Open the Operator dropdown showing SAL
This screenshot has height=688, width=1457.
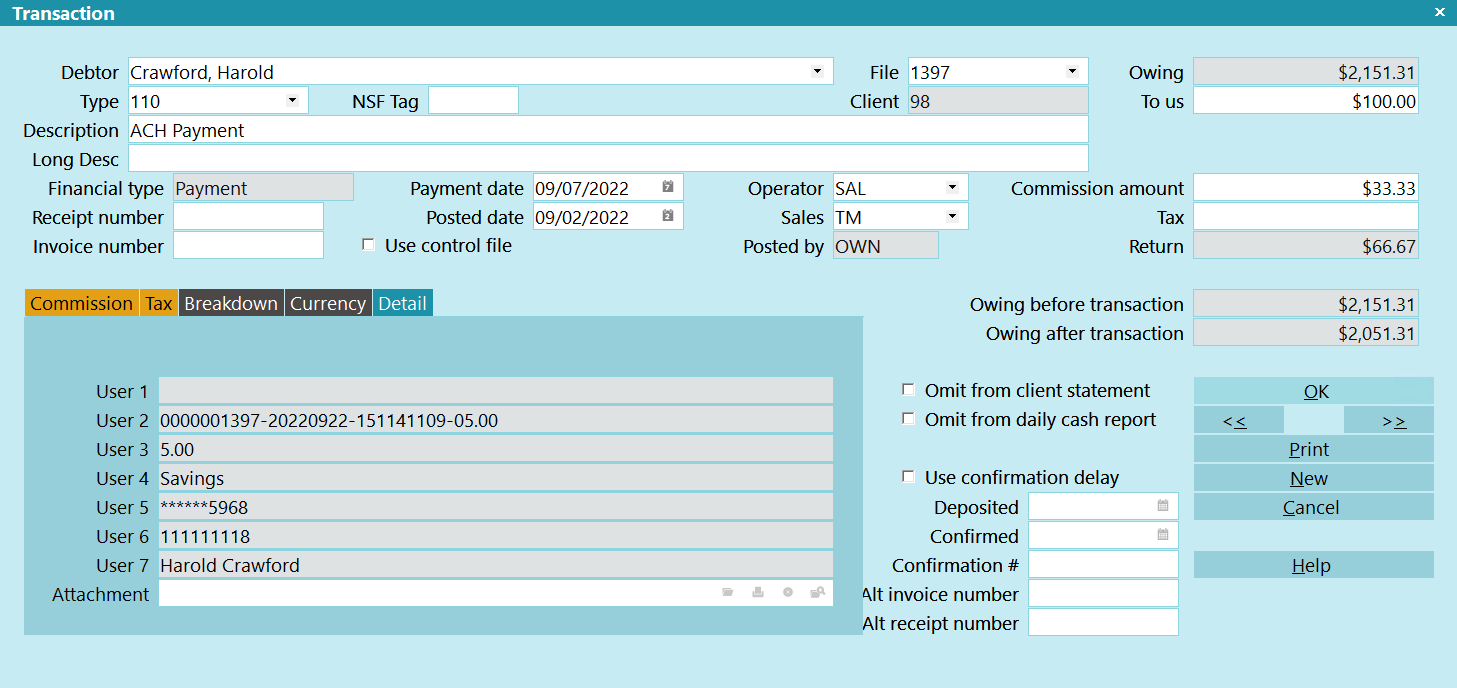[951, 187]
